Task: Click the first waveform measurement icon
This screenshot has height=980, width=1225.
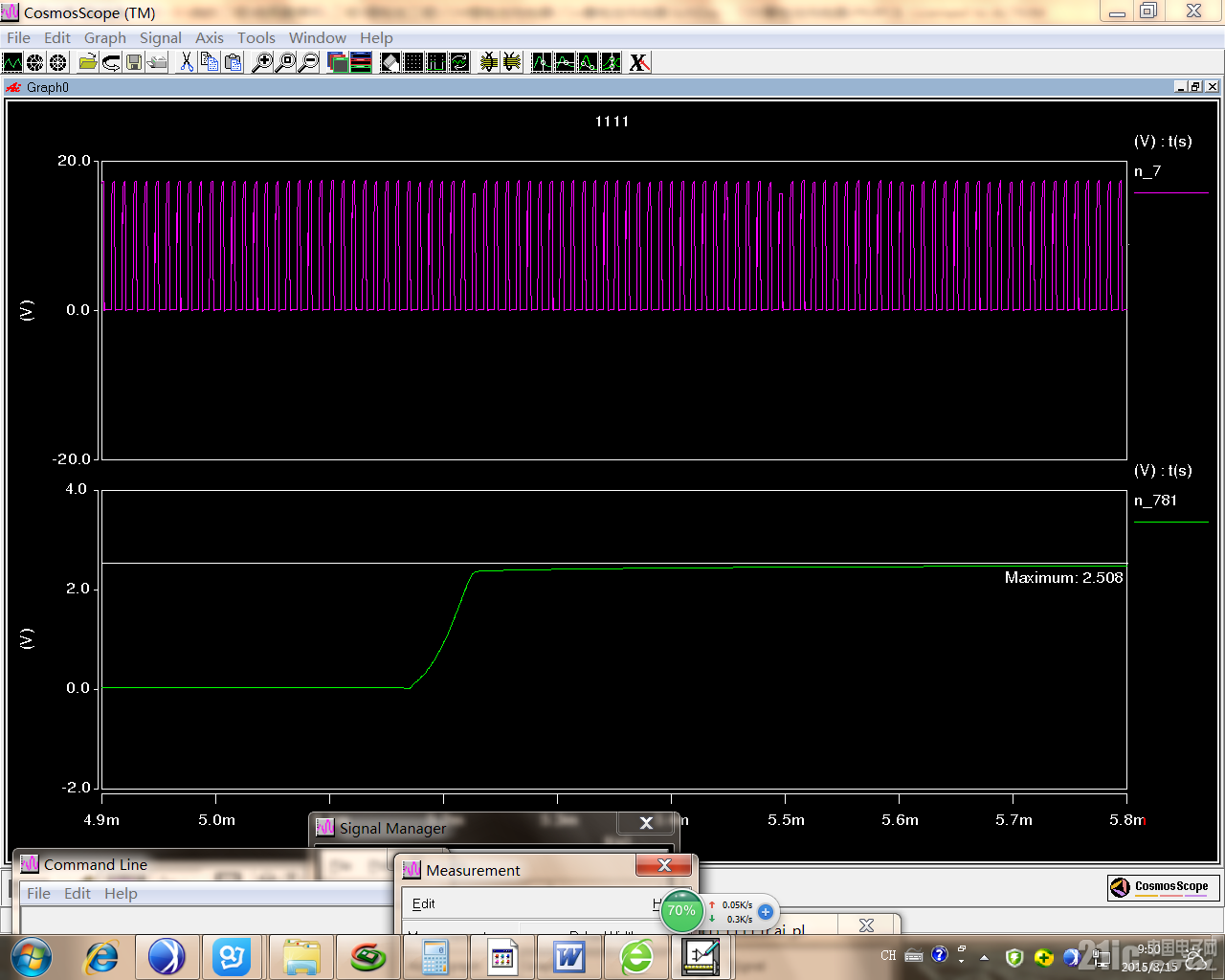Action: (x=542, y=62)
